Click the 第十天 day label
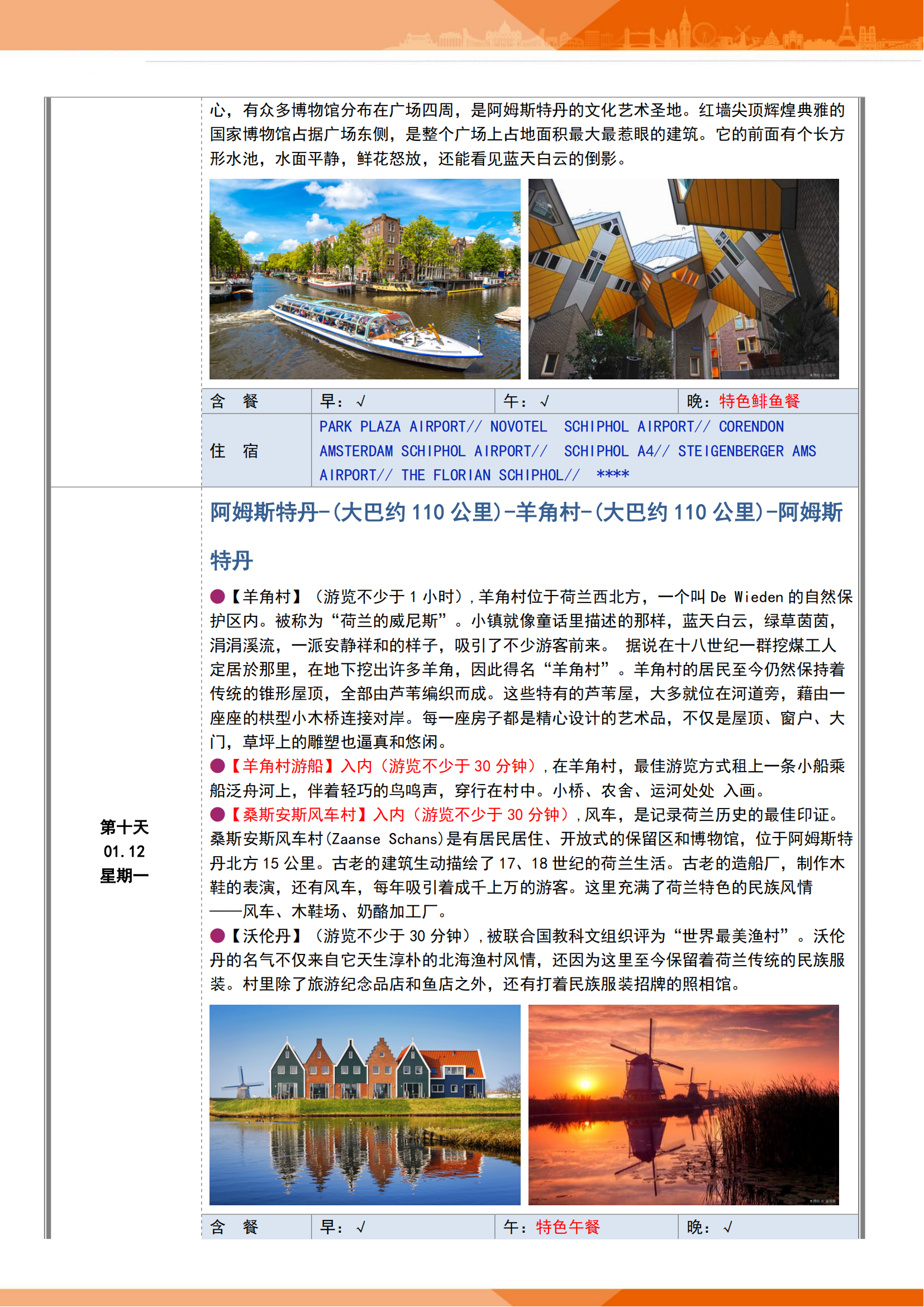This screenshot has width=924, height=1307. pyautogui.click(x=124, y=827)
